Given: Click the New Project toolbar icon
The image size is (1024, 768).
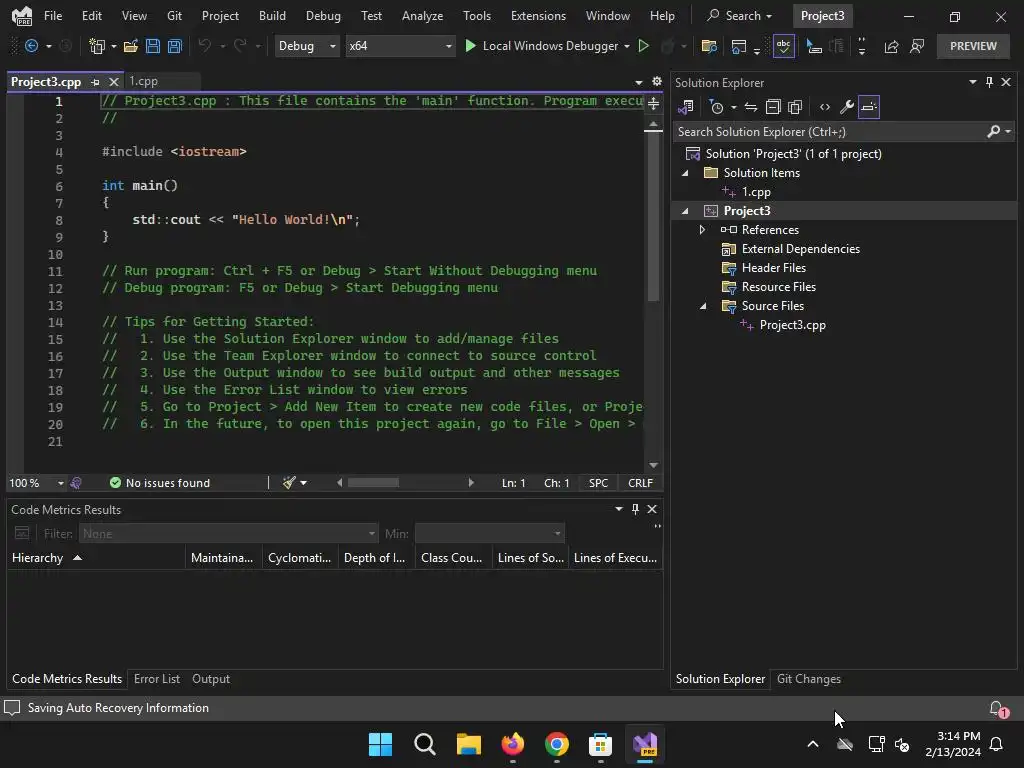Looking at the screenshot, I should tap(97, 46).
